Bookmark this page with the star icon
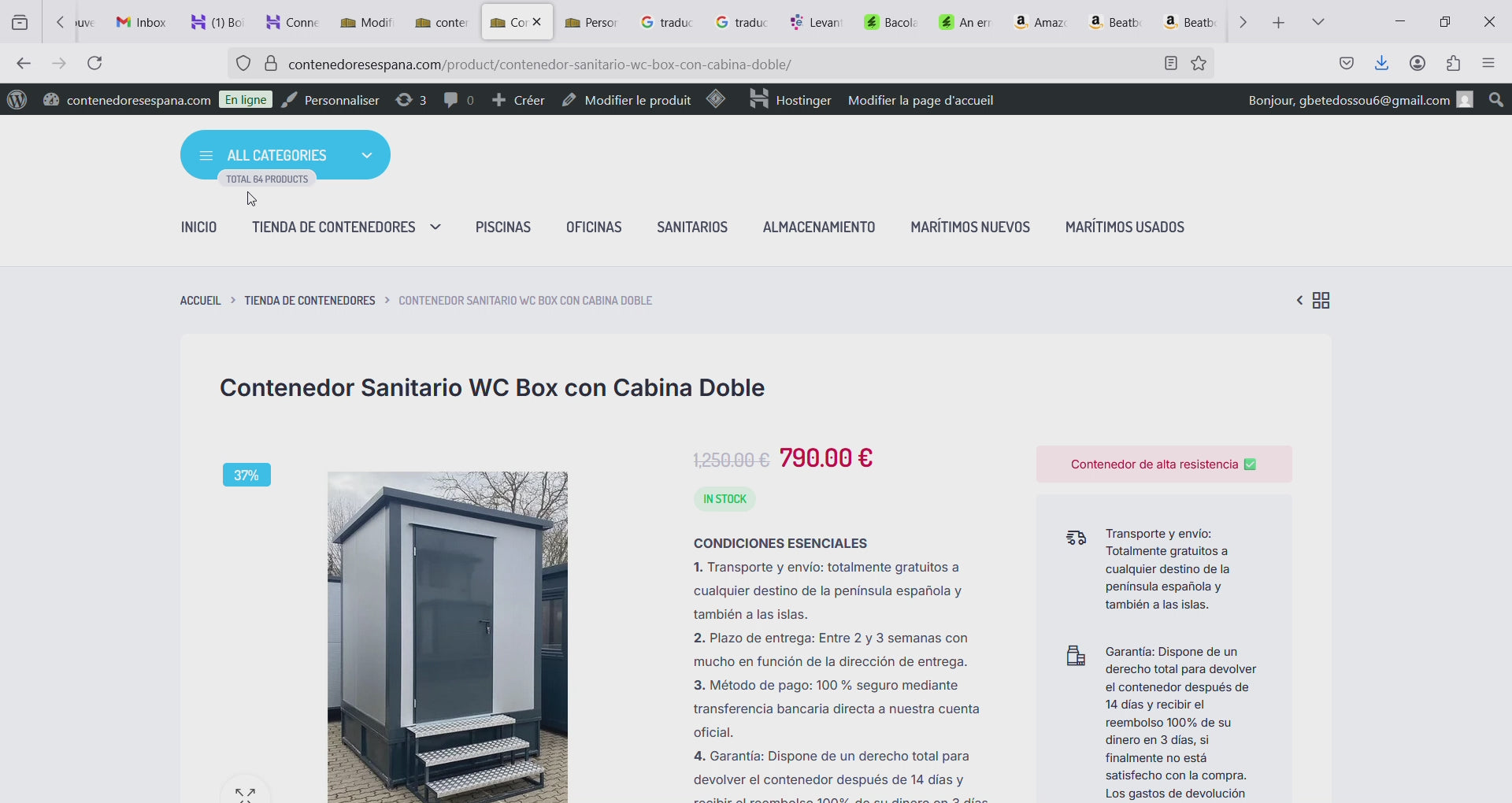1512x803 pixels. coord(1199,64)
